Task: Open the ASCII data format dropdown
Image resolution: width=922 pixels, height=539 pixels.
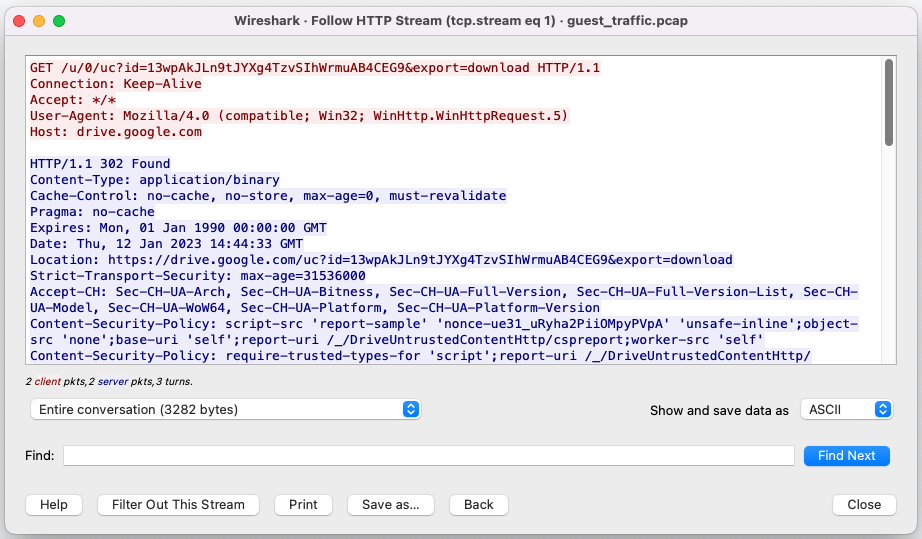Action: (x=846, y=409)
